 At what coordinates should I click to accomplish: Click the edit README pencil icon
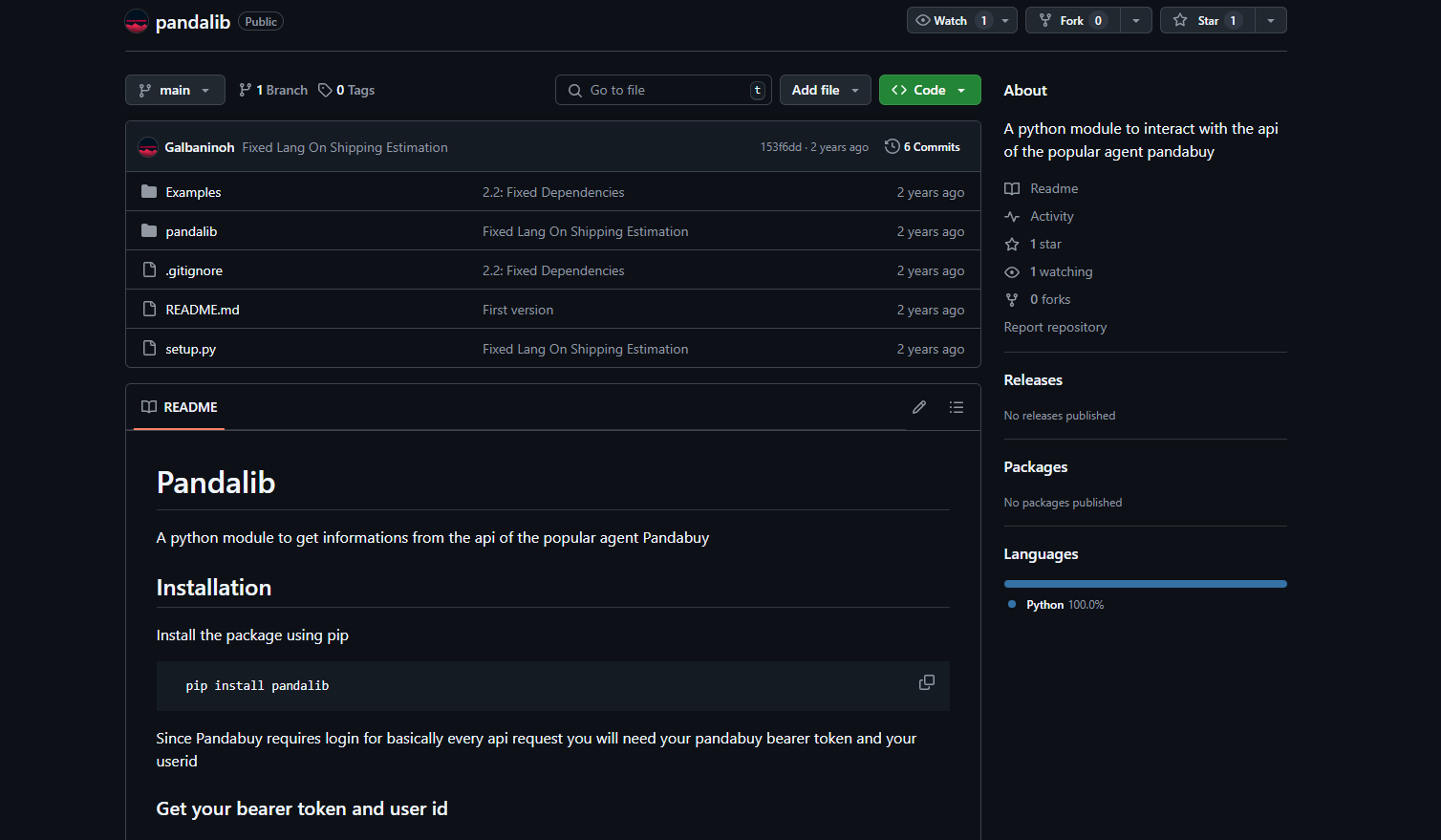[x=918, y=407]
